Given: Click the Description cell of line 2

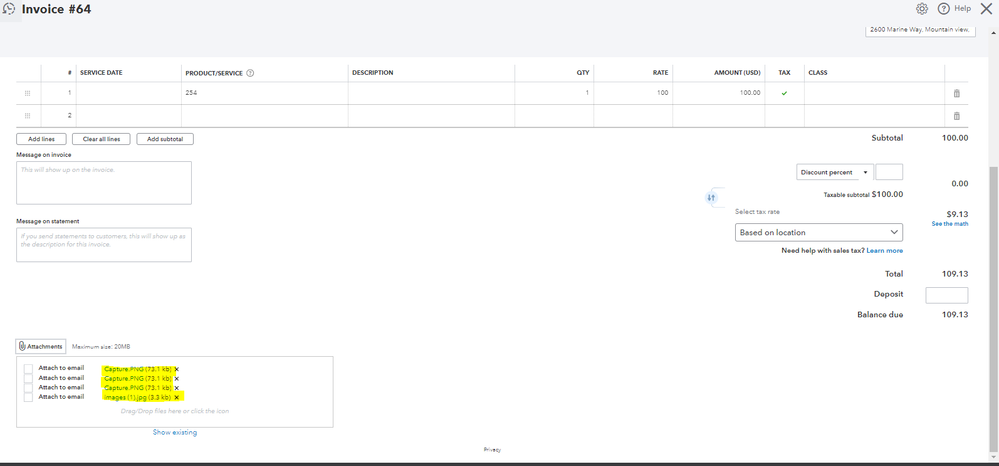Looking at the screenshot, I should (431, 116).
